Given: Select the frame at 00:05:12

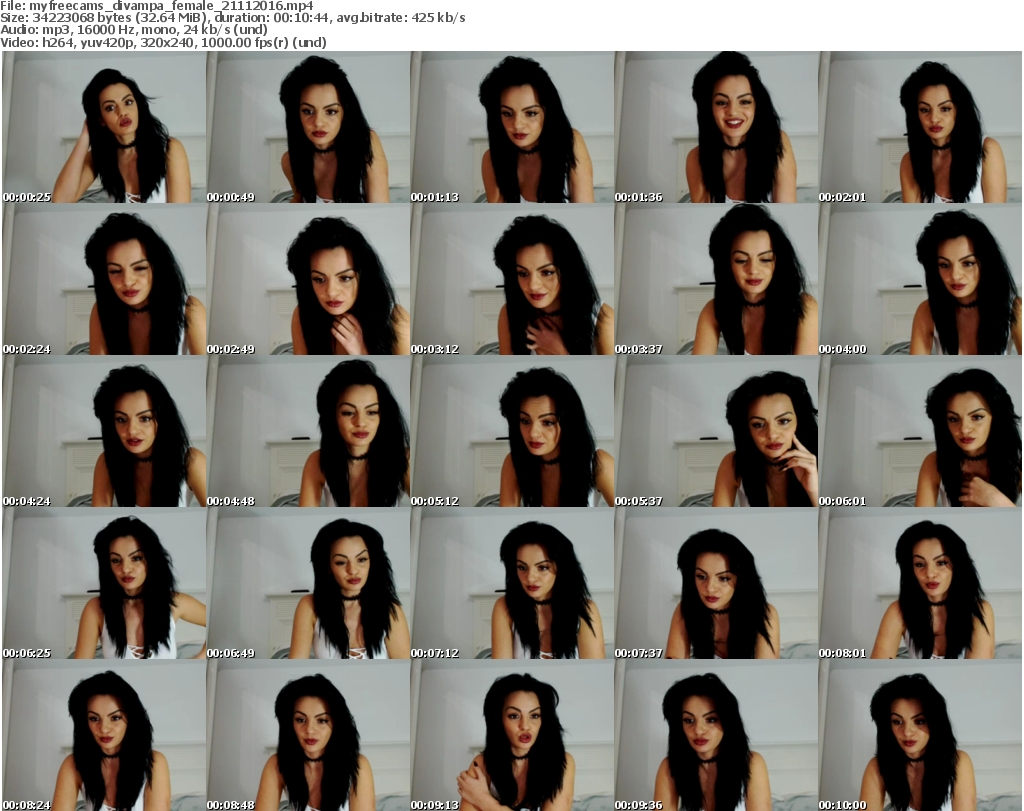Looking at the screenshot, I should (x=513, y=432).
